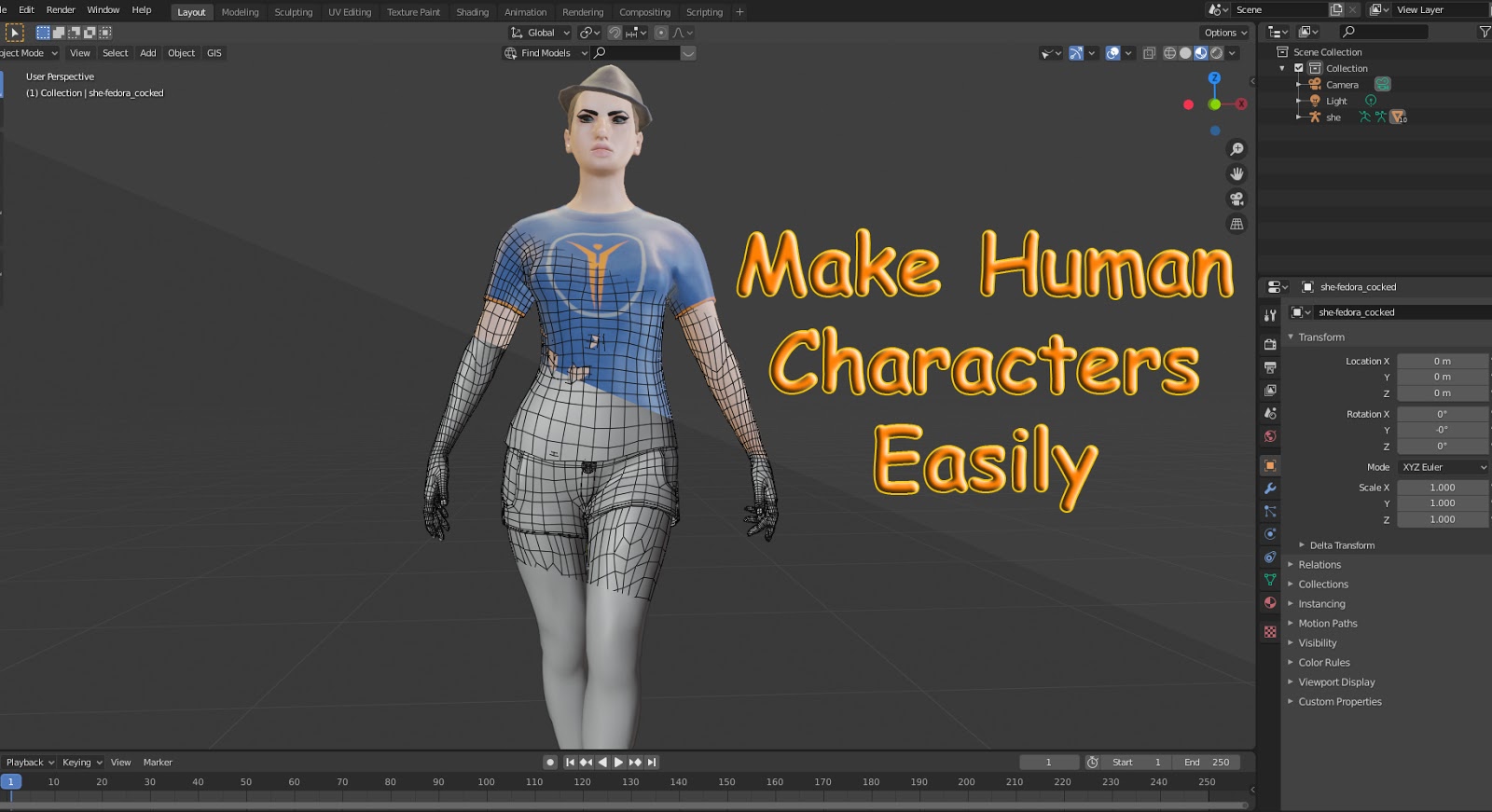Open the Object properties tab icon
Image resolution: width=1492 pixels, height=812 pixels.
[x=1270, y=465]
